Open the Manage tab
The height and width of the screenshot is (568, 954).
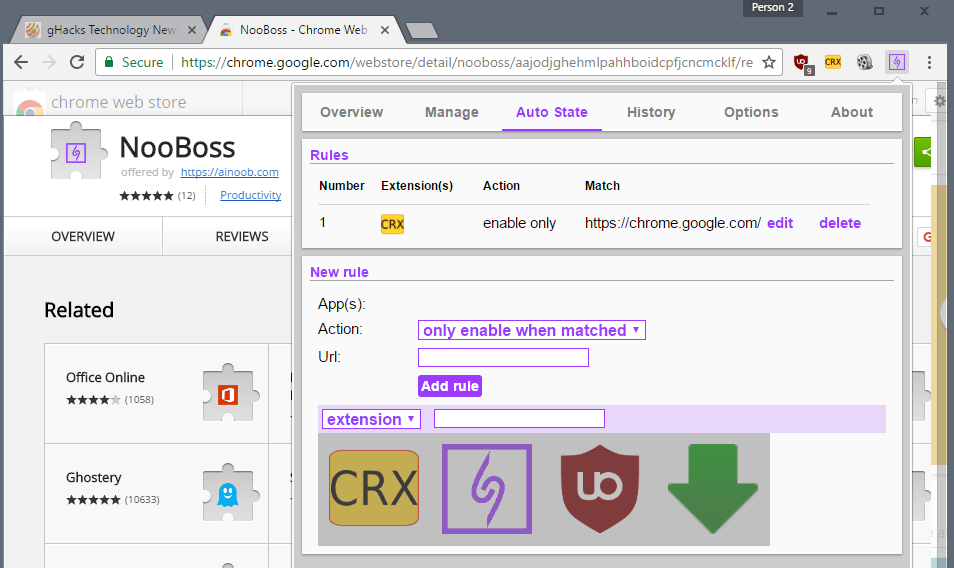(451, 113)
